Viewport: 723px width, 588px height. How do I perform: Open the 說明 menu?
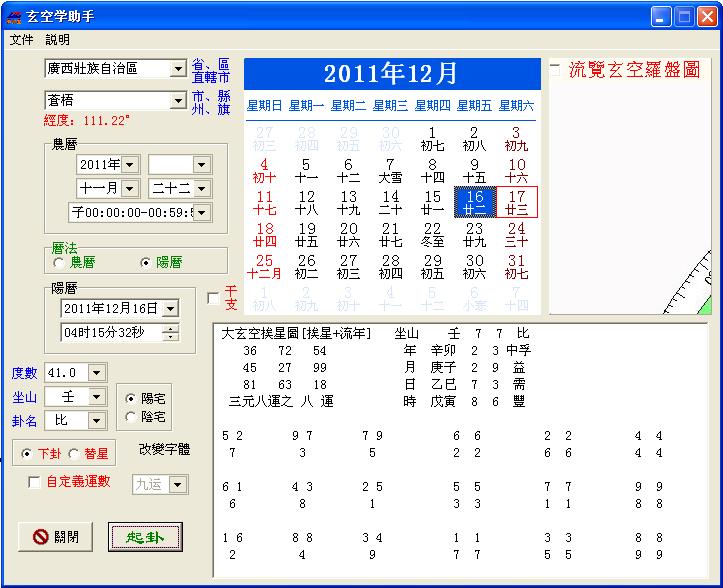[58, 40]
